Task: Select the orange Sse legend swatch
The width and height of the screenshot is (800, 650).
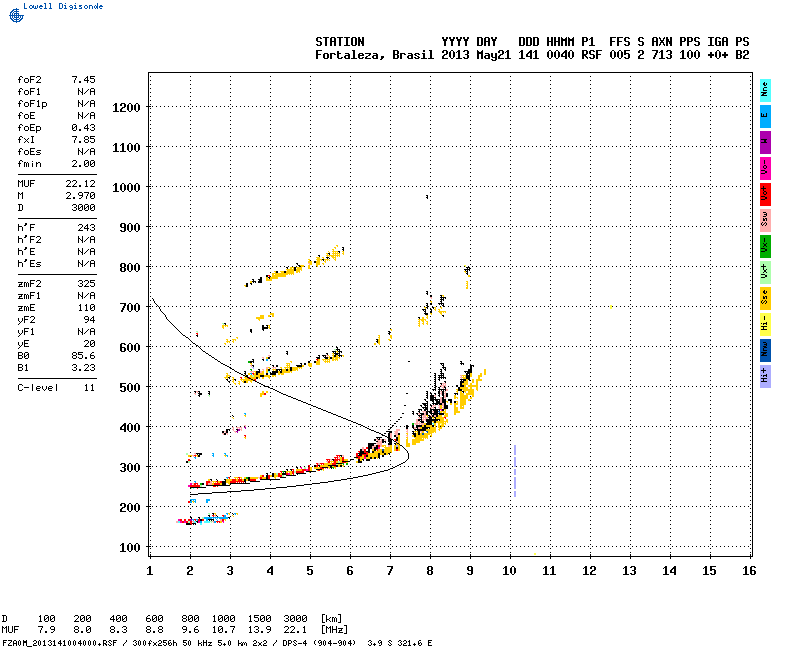Action: pos(765,298)
